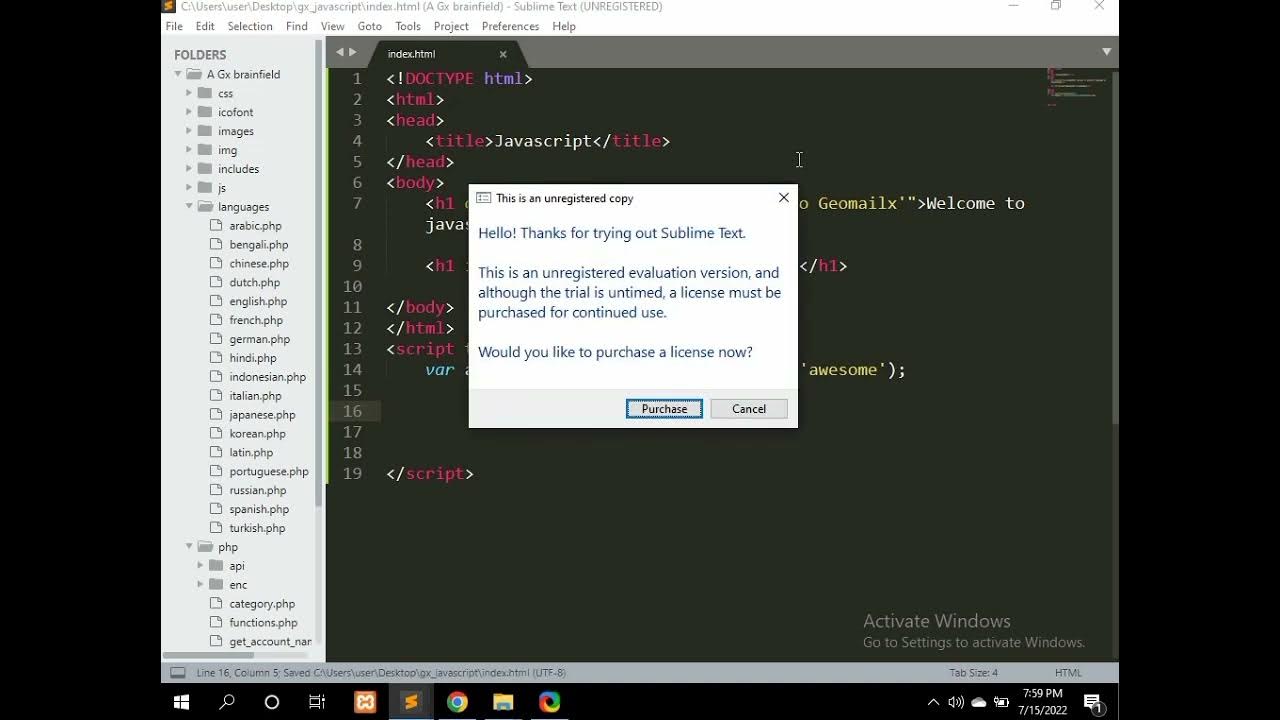
Task: Open portuguese.php file
Action: [x=269, y=472]
